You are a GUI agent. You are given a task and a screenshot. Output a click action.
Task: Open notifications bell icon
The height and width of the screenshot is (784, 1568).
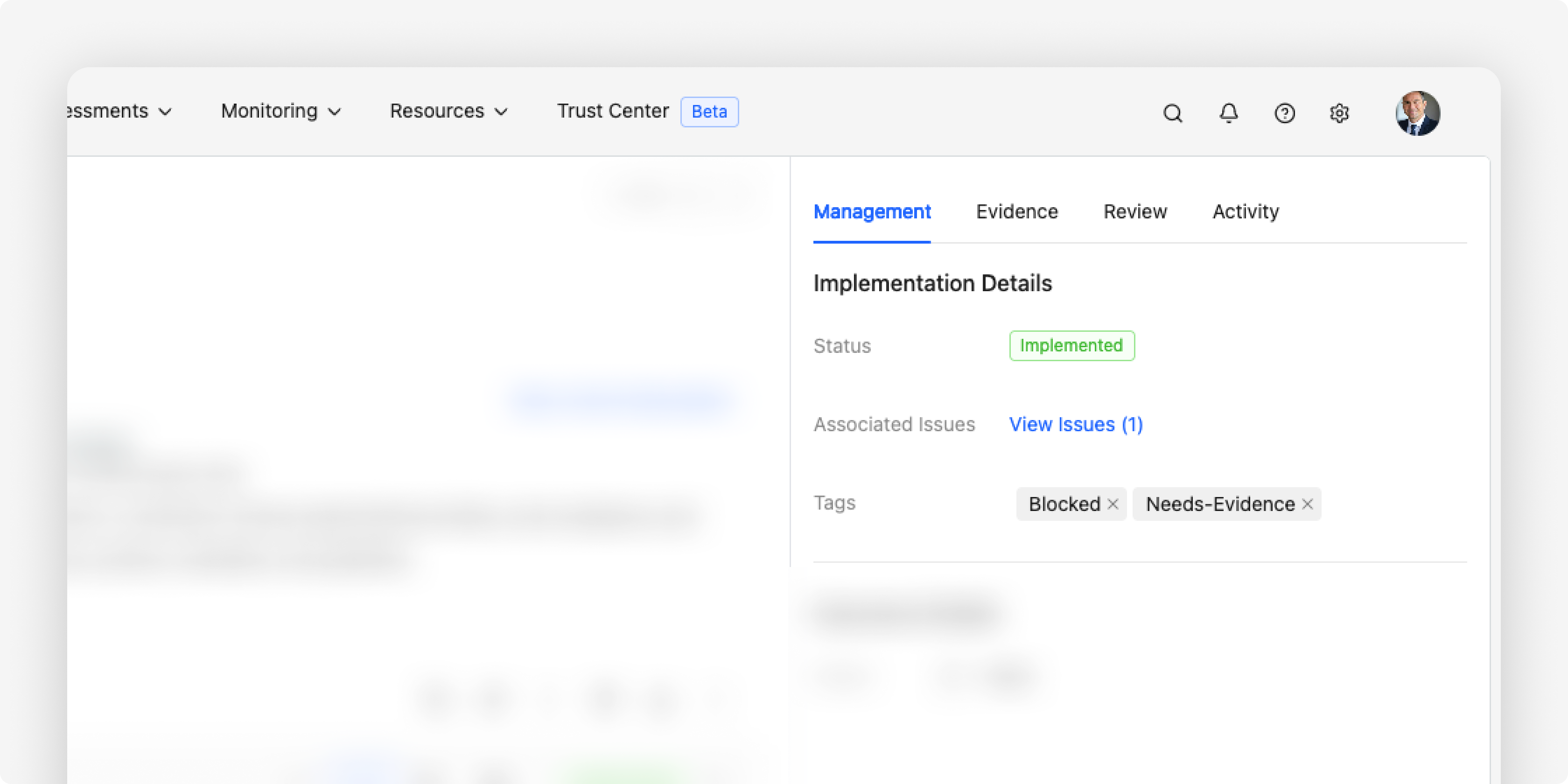click(1228, 113)
